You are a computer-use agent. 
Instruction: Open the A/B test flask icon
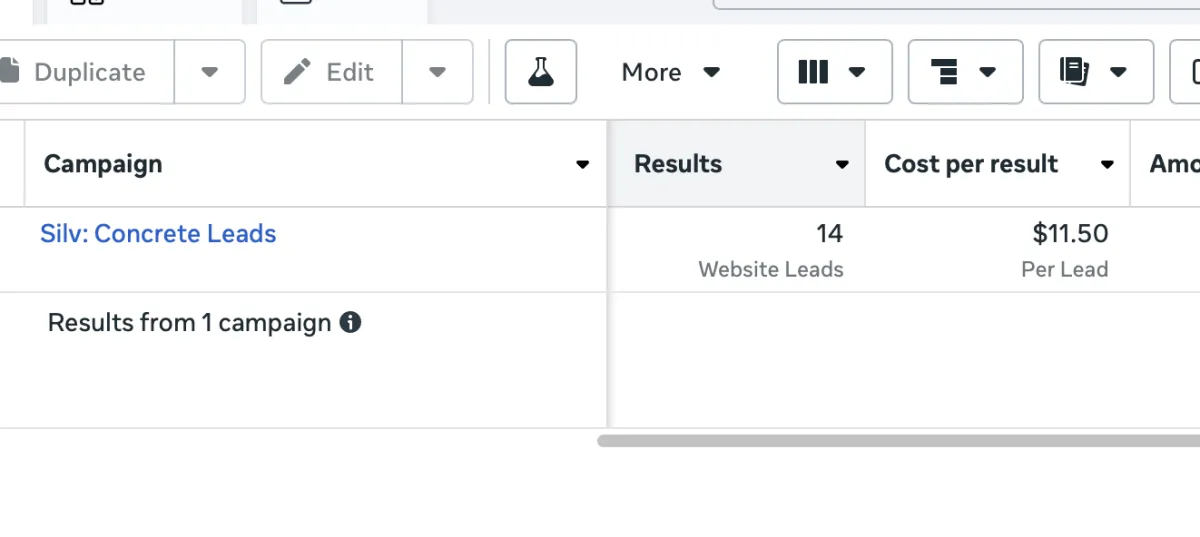pos(541,72)
